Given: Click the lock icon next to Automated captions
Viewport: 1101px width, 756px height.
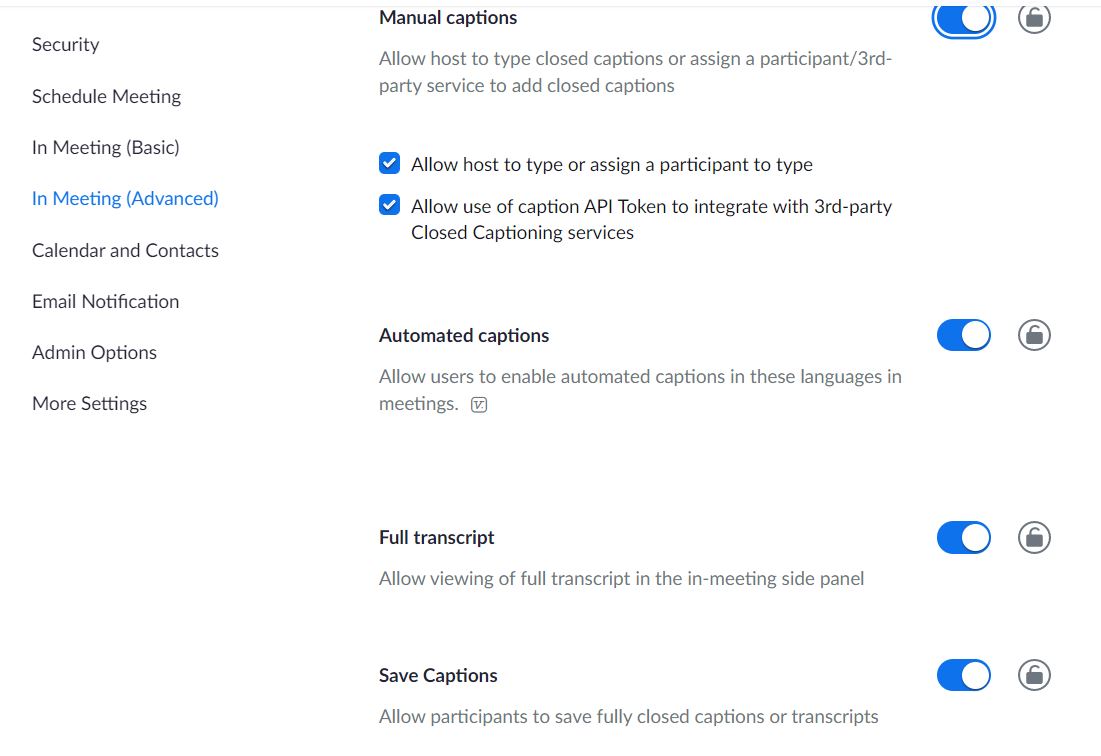Looking at the screenshot, I should pos(1034,335).
